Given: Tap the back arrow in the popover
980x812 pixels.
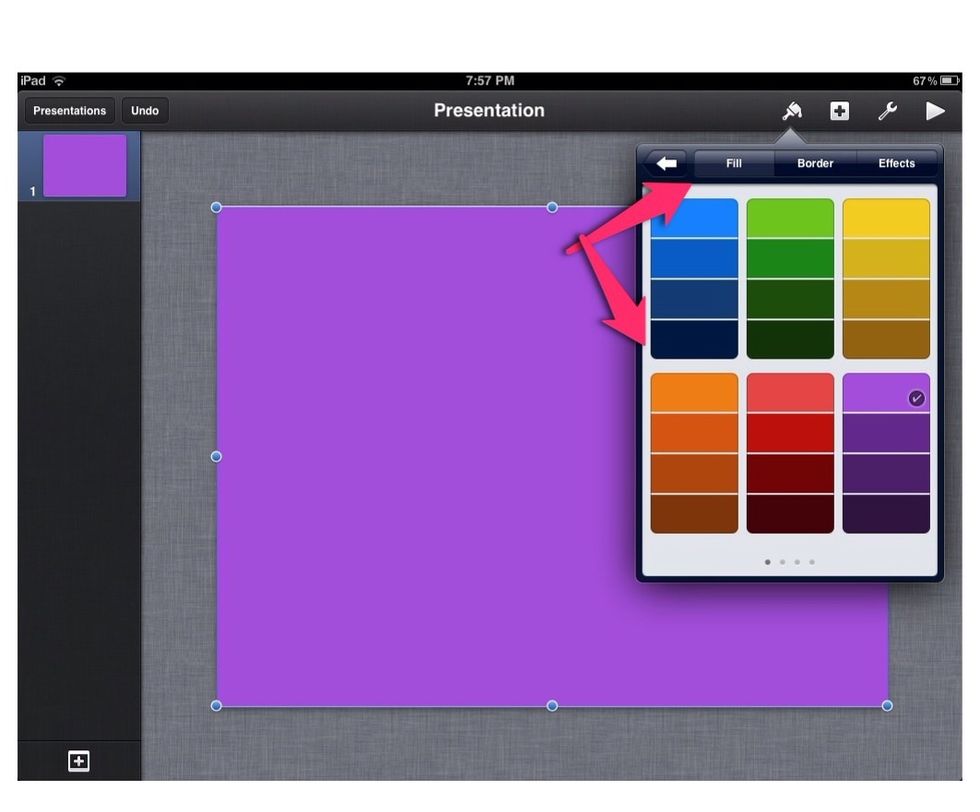Looking at the screenshot, I should pos(665,163).
